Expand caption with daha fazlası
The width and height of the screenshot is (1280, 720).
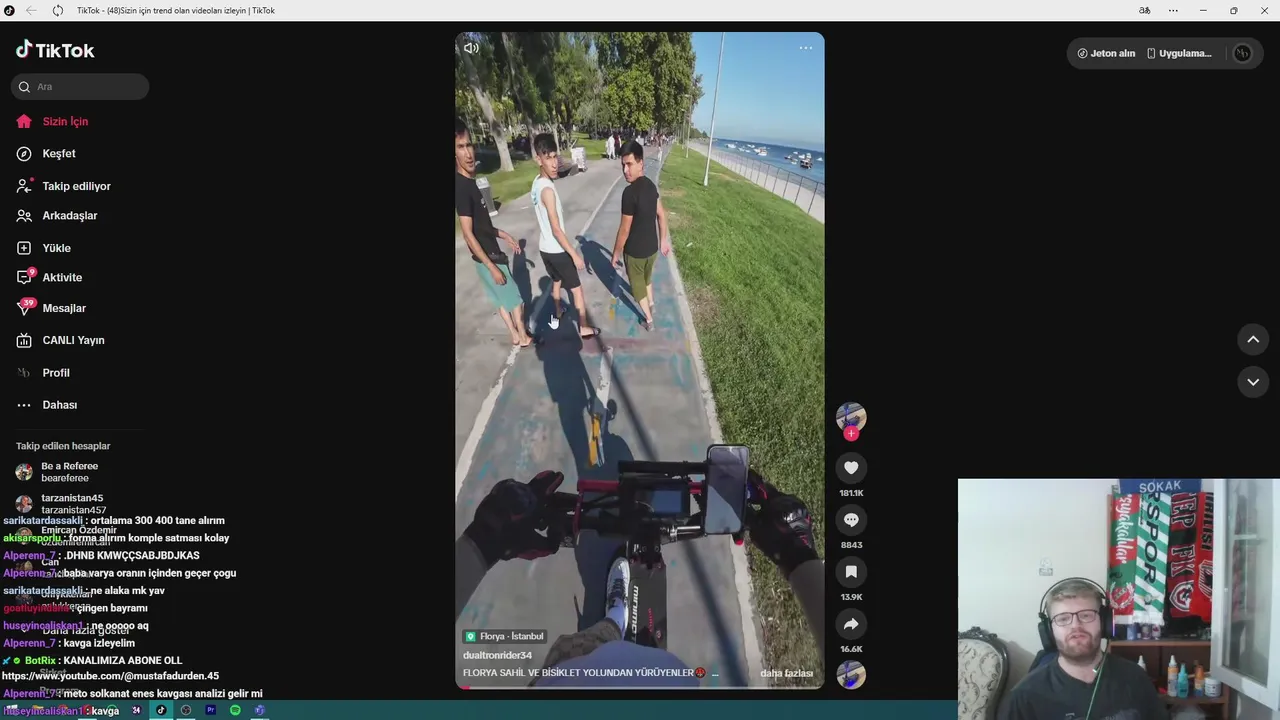786,673
